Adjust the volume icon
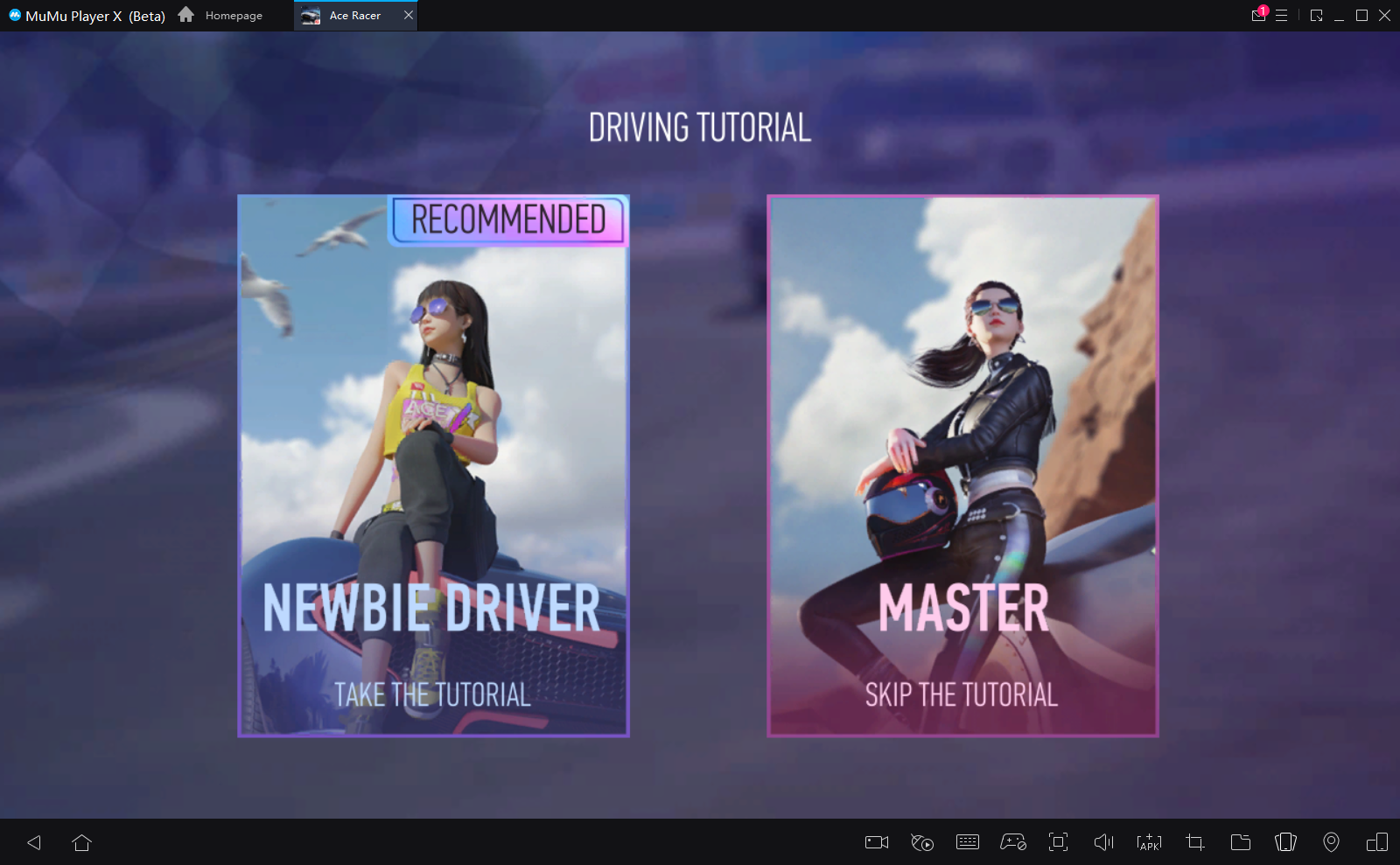Screen dimensions: 1400x865 pos(1104,842)
